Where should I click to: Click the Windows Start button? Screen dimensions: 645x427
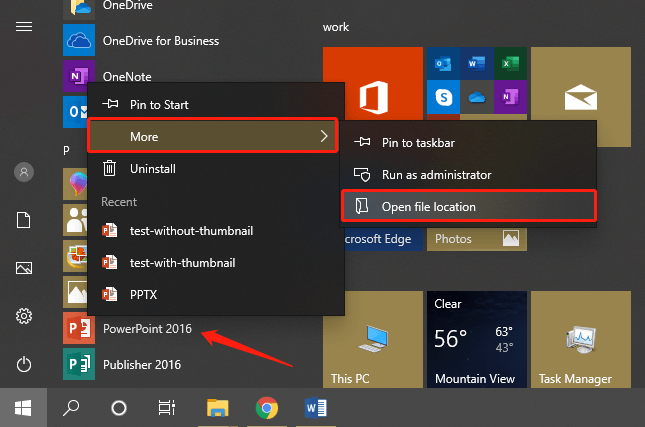point(23,408)
